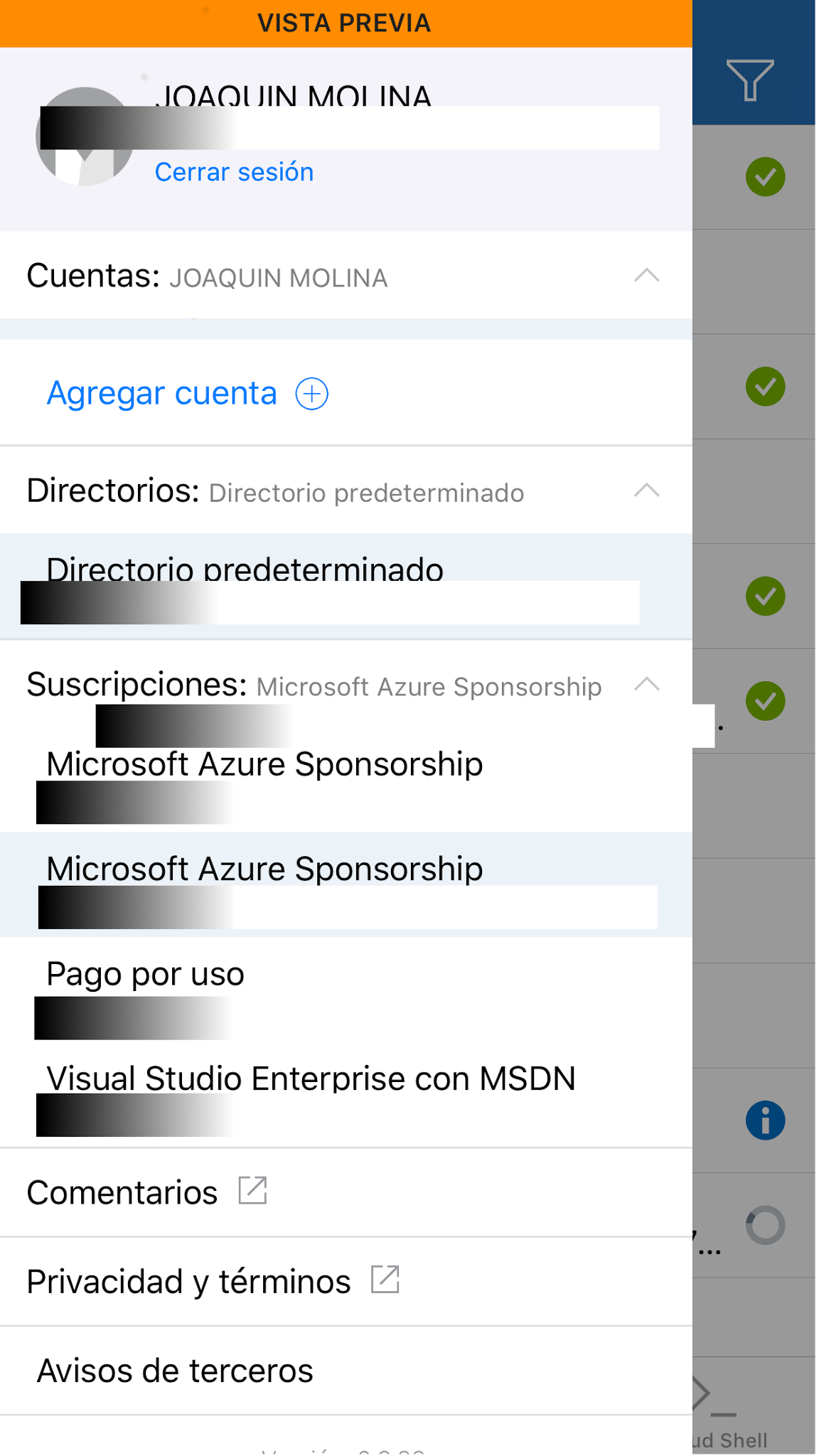Choose the highlighted Microsoft Azure Sponsorship subscription

coord(264,869)
